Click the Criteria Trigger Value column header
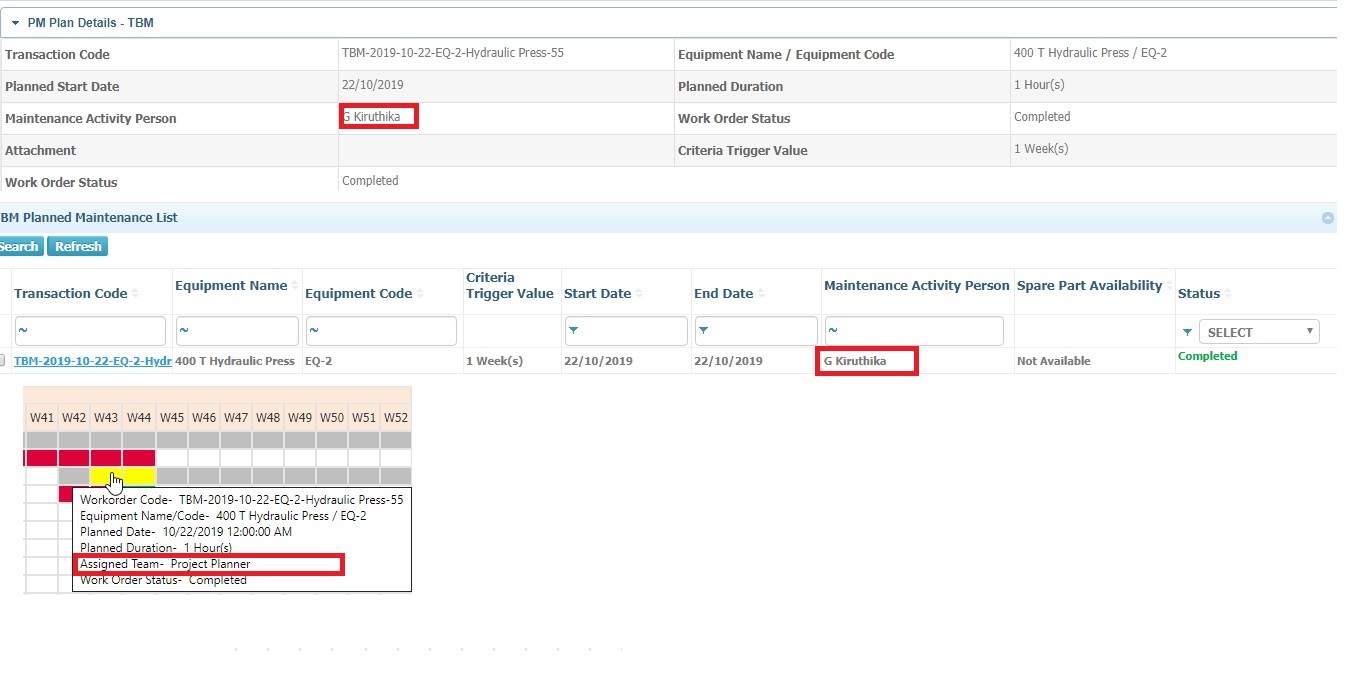Image resolution: width=1353 pixels, height=693 pixels. [510, 285]
